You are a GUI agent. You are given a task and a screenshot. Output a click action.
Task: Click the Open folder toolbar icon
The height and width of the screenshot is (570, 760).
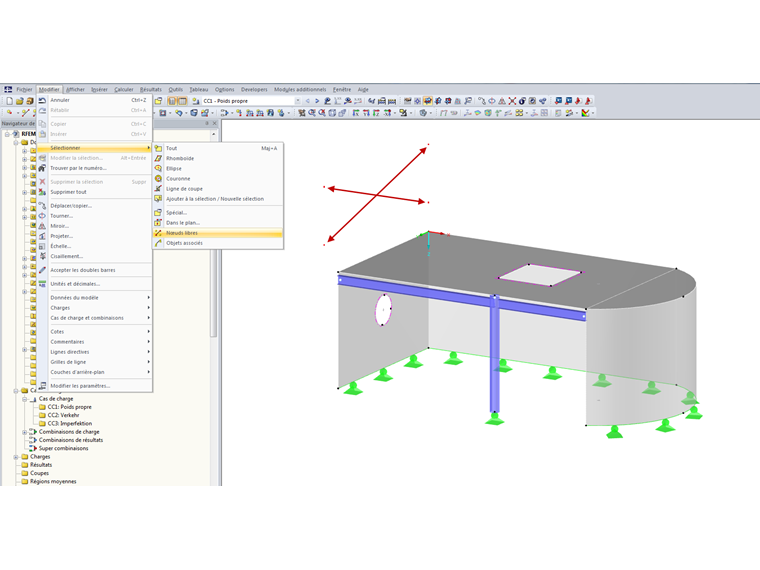[x=19, y=101]
